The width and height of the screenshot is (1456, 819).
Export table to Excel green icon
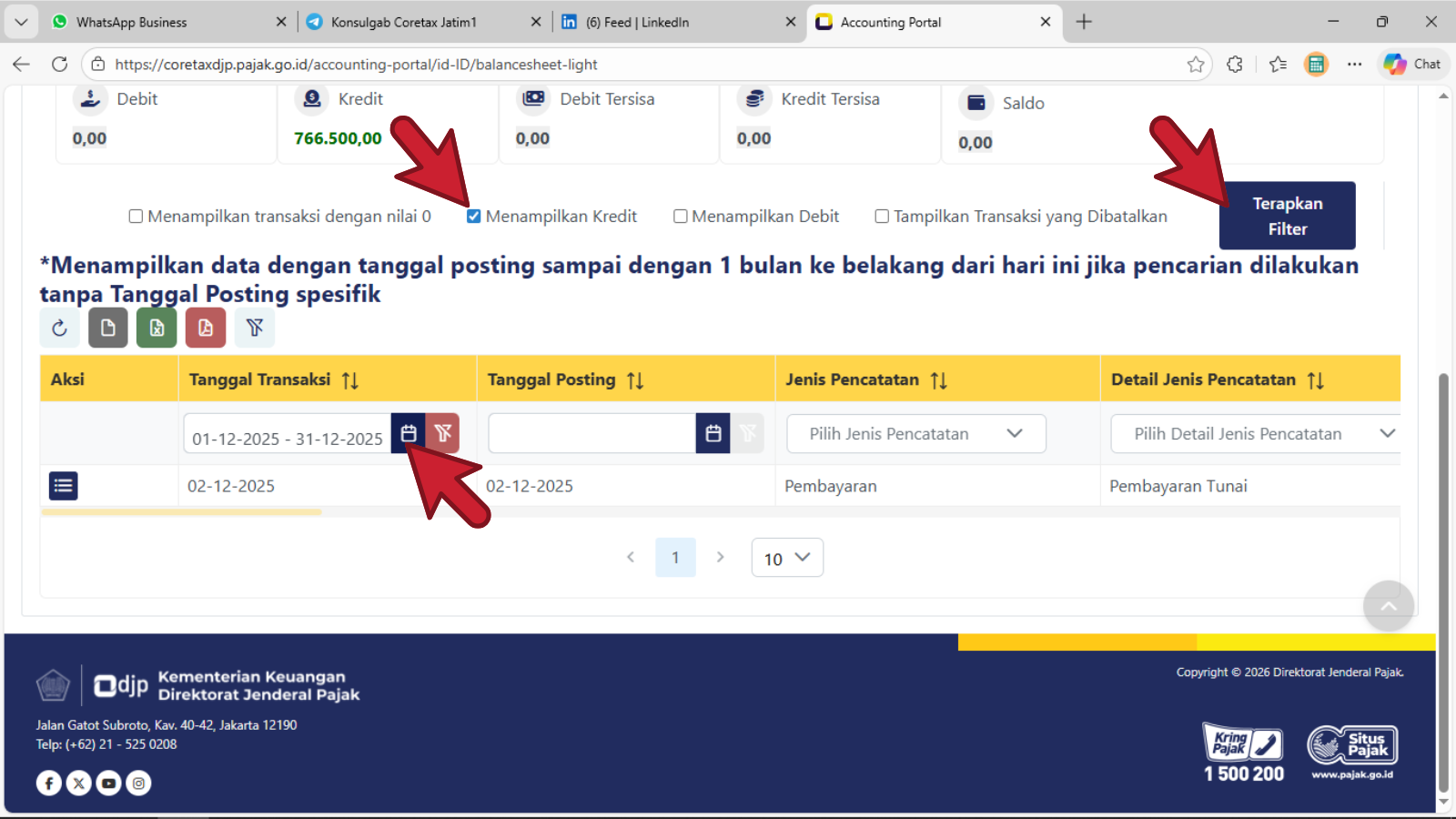[157, 329]
